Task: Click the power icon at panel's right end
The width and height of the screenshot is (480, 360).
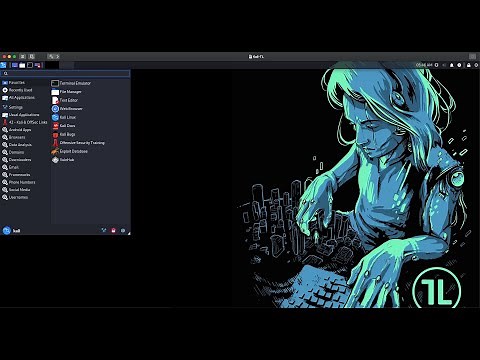Action: pyautogui.click(x=476, y=65)
